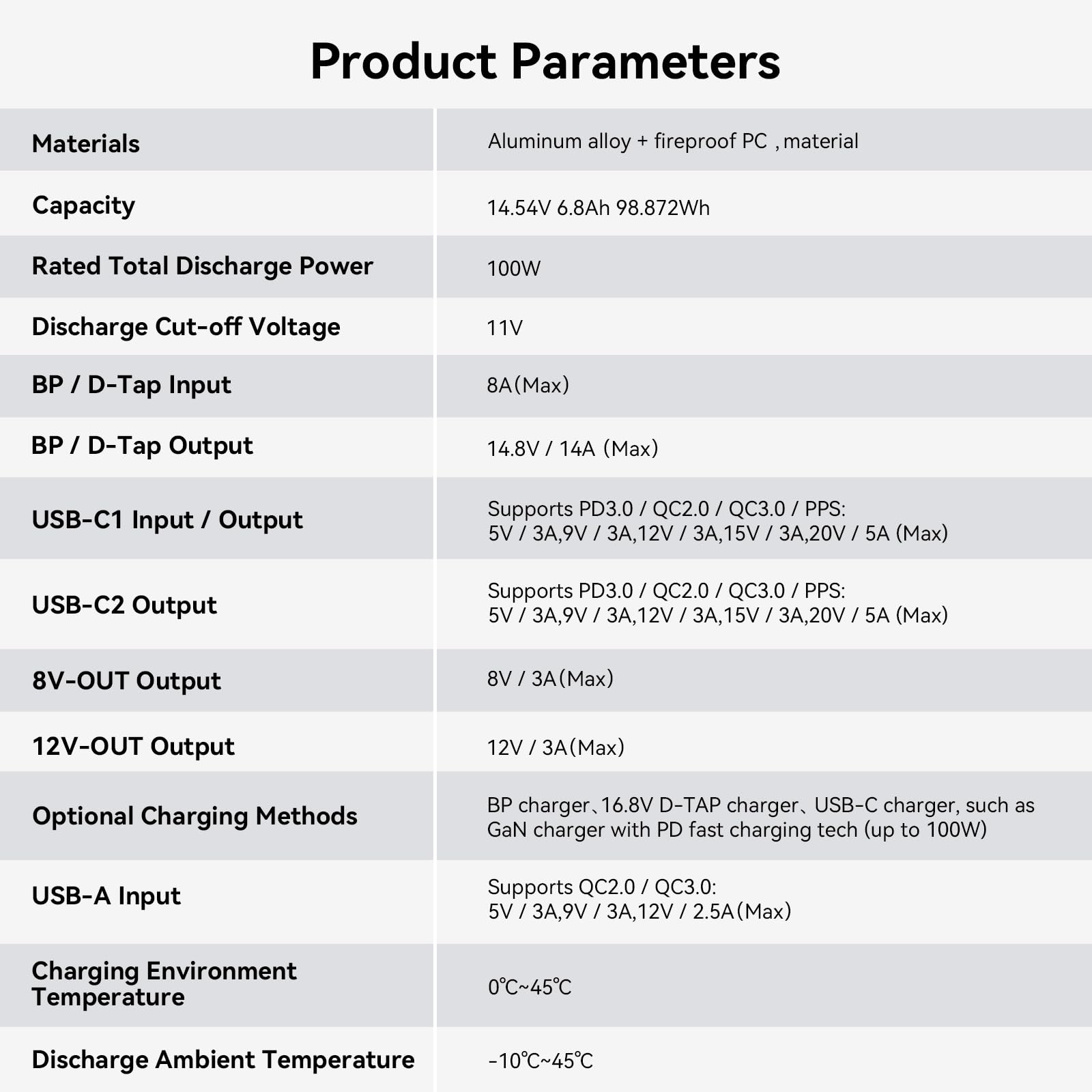This screenshot has height=1092, width=1092.
Task: Click the 100W discharge power value
Action: 513,268
